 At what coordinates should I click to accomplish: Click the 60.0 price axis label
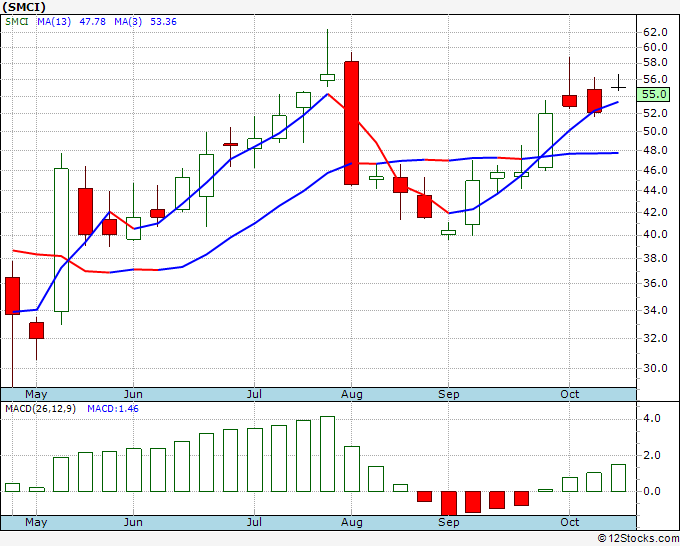tap(655, 47)
